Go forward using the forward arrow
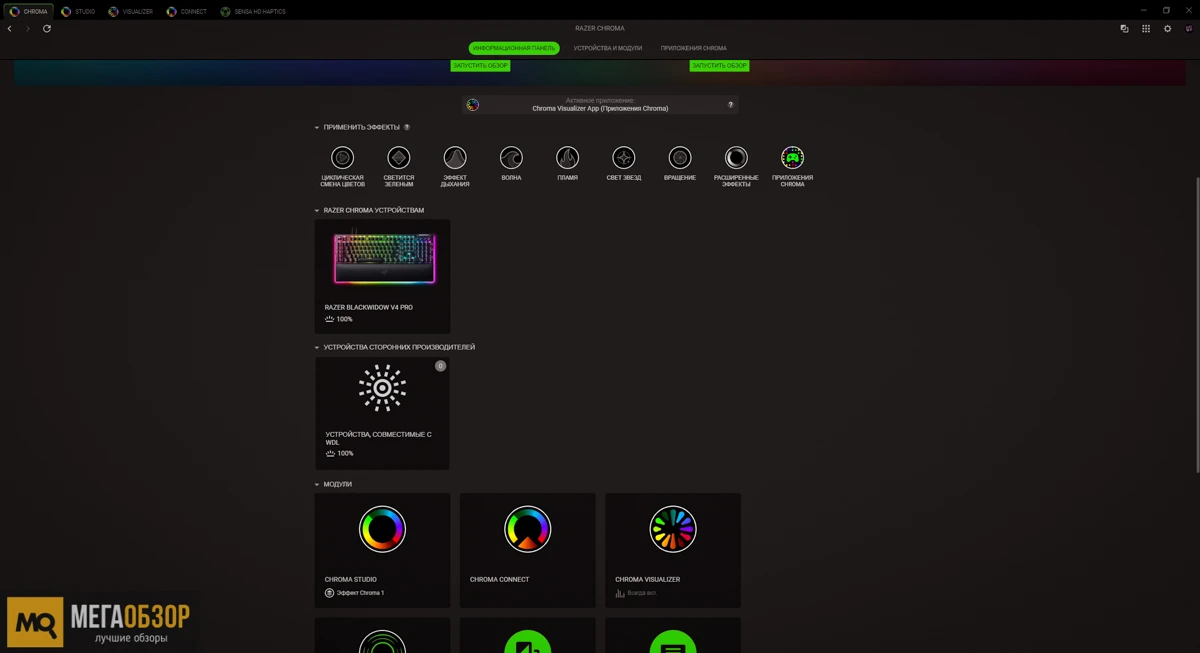Screen dimensions: 1200x653 (x=27, y=29)
